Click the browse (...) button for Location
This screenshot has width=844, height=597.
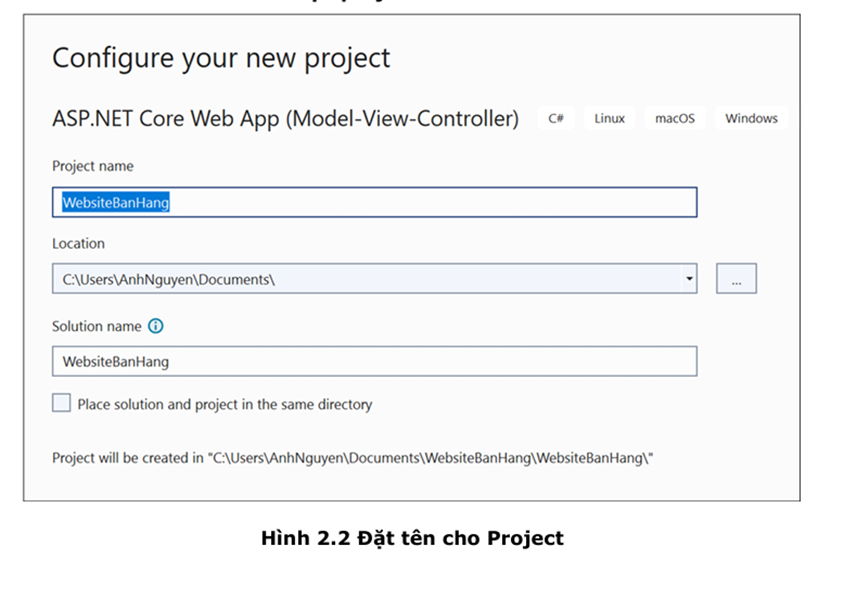(x=736, y=280)
